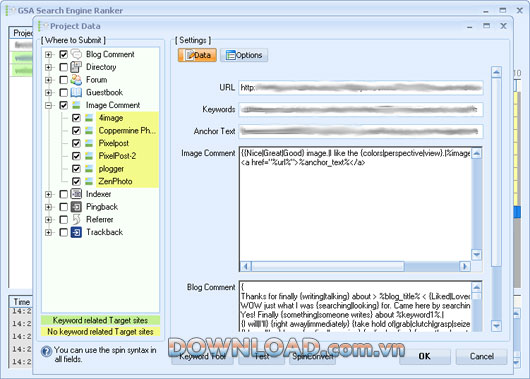Image resolution: width=530 pixels, height=379 pixels.
Task: Expand the Forum tree node
Action: coord(49,80)
